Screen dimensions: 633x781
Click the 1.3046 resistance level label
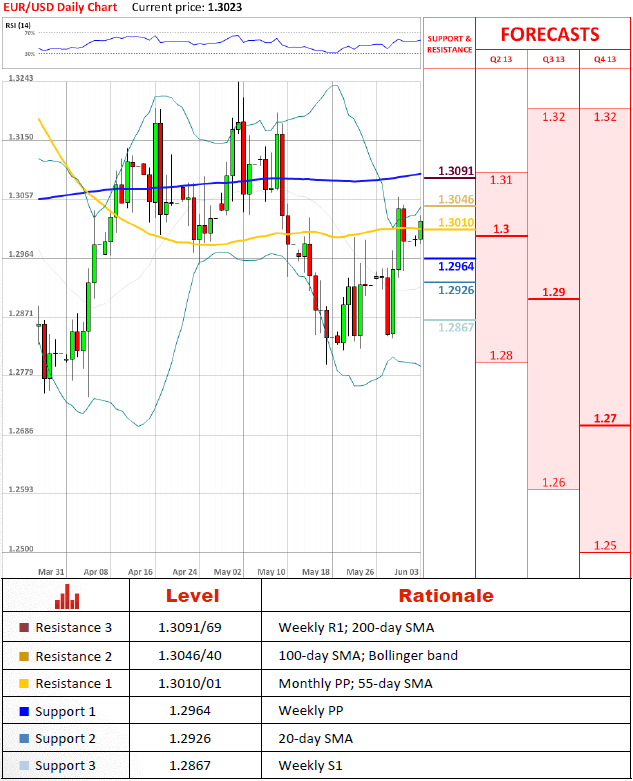click(x=456, y=199)
